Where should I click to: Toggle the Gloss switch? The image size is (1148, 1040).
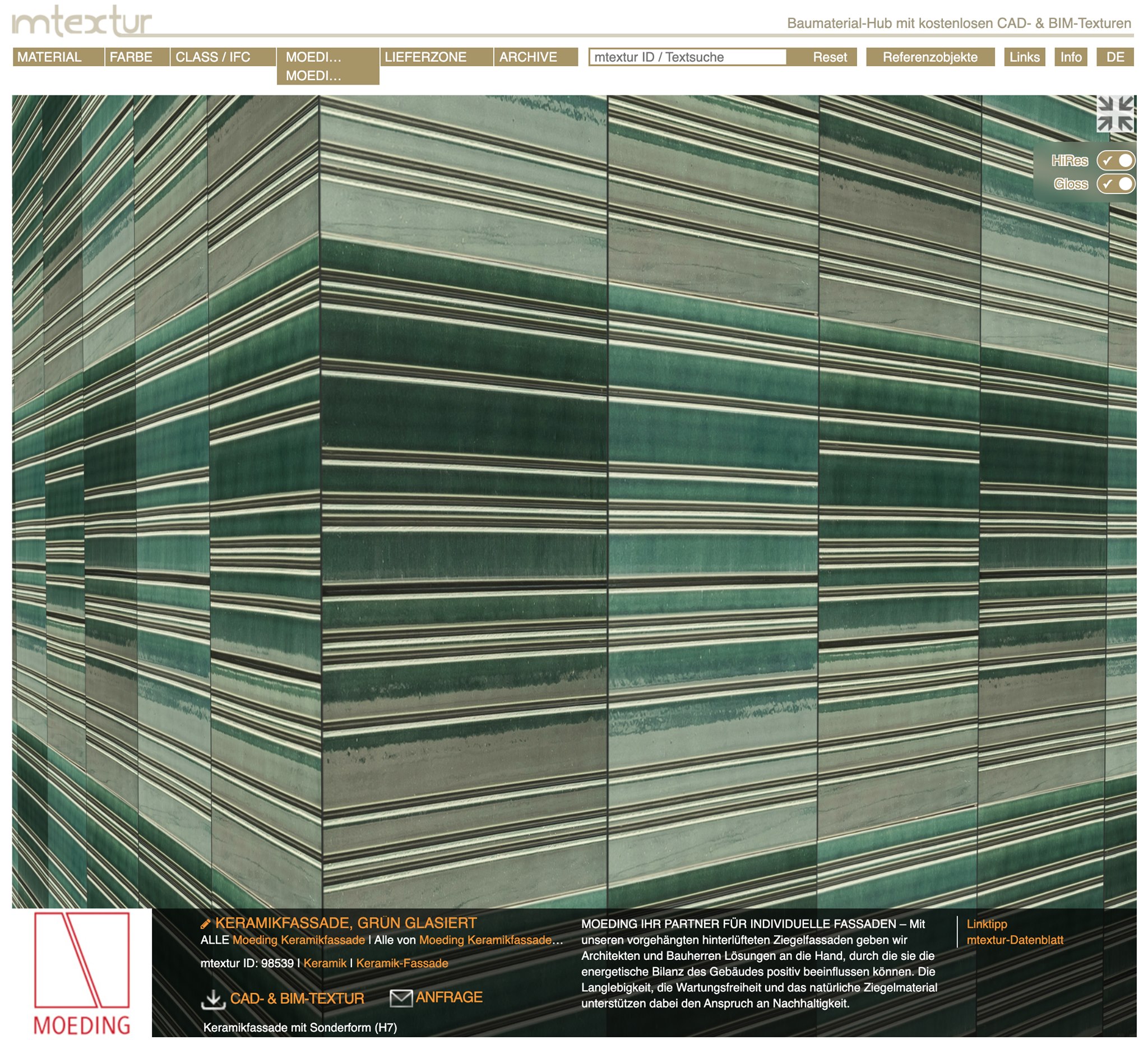pos(1115,184)
